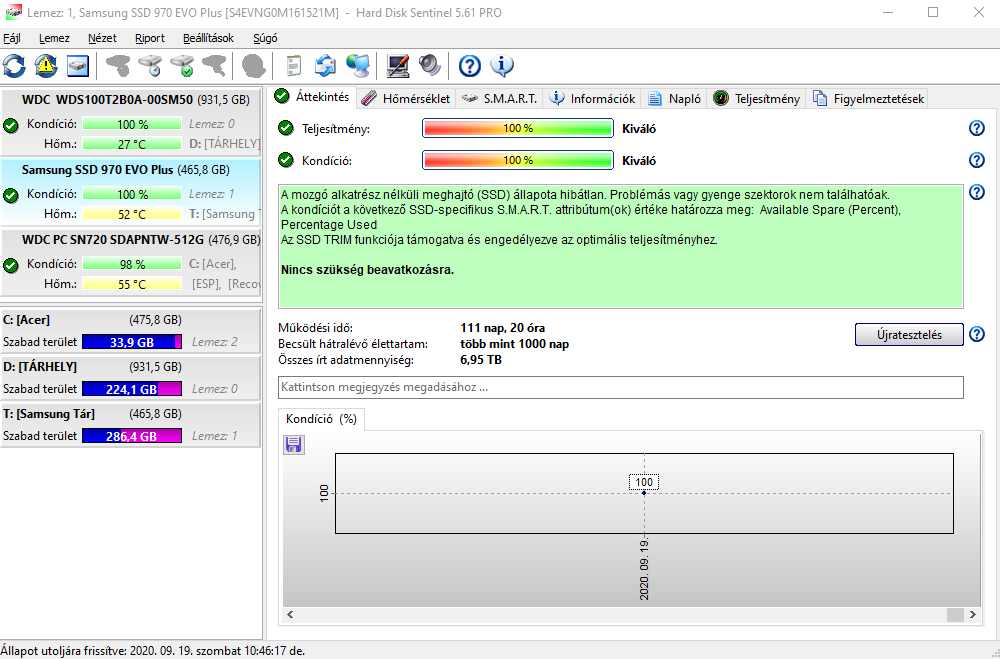The height and width of the screenshot is (659, 1000).
Task: Click help icon next to Újratesztelés button
Action: 976,334
